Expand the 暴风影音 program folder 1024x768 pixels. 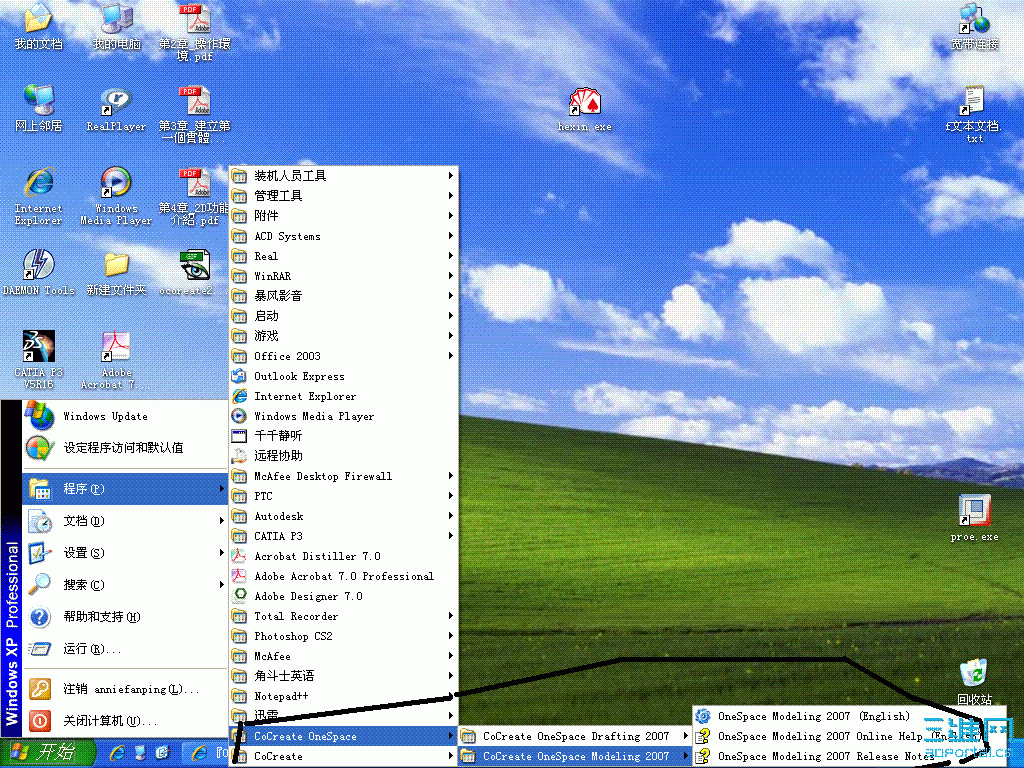344,296
